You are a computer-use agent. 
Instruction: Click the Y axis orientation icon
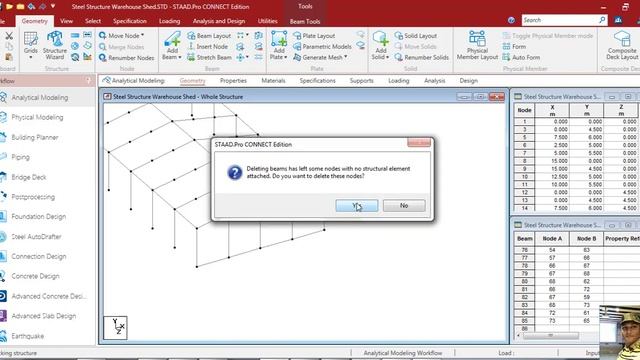[116, 328]
